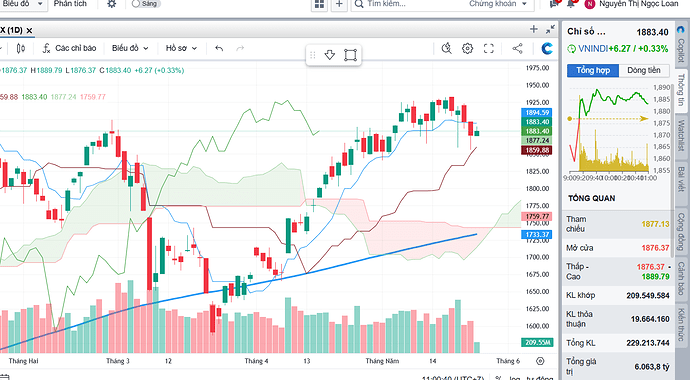Image resolution: width=690 pixels, height=380 pixels.
Task: Click the 1894.59 blue price label
Action: [x=536, y=113]
